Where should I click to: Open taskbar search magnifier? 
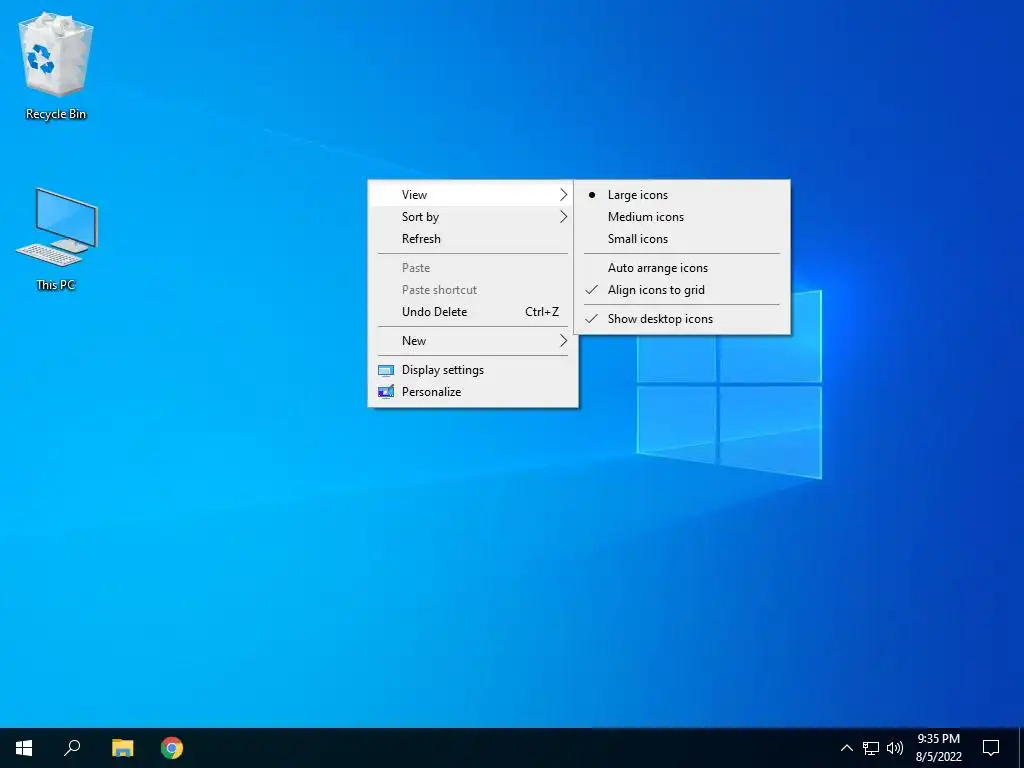[x=72, y=748]
